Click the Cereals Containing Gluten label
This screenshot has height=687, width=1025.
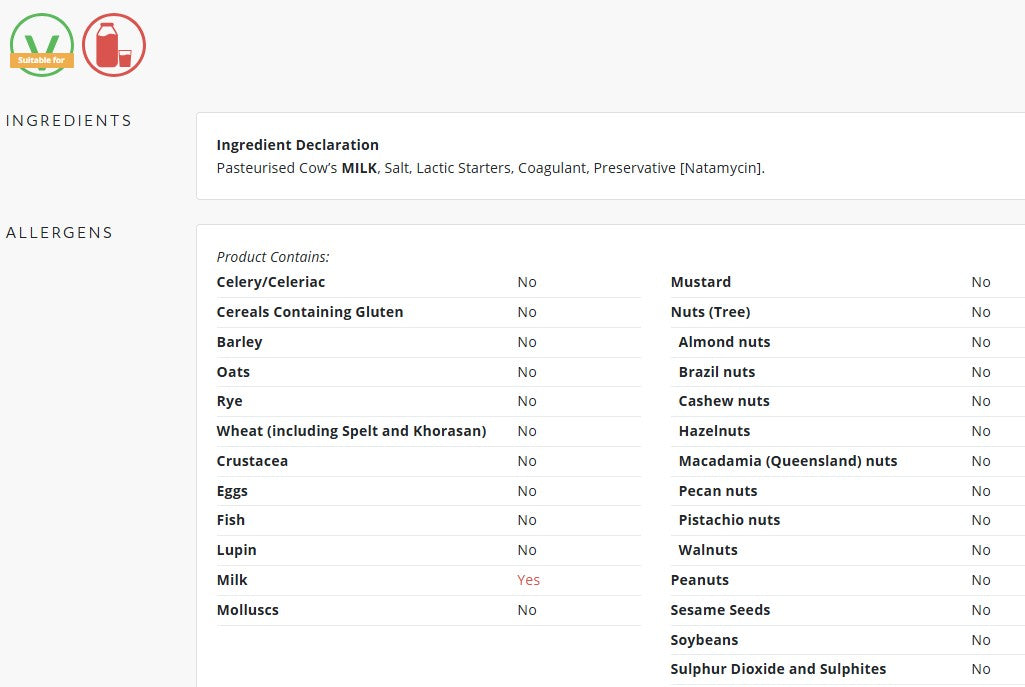tap(310, 312)
